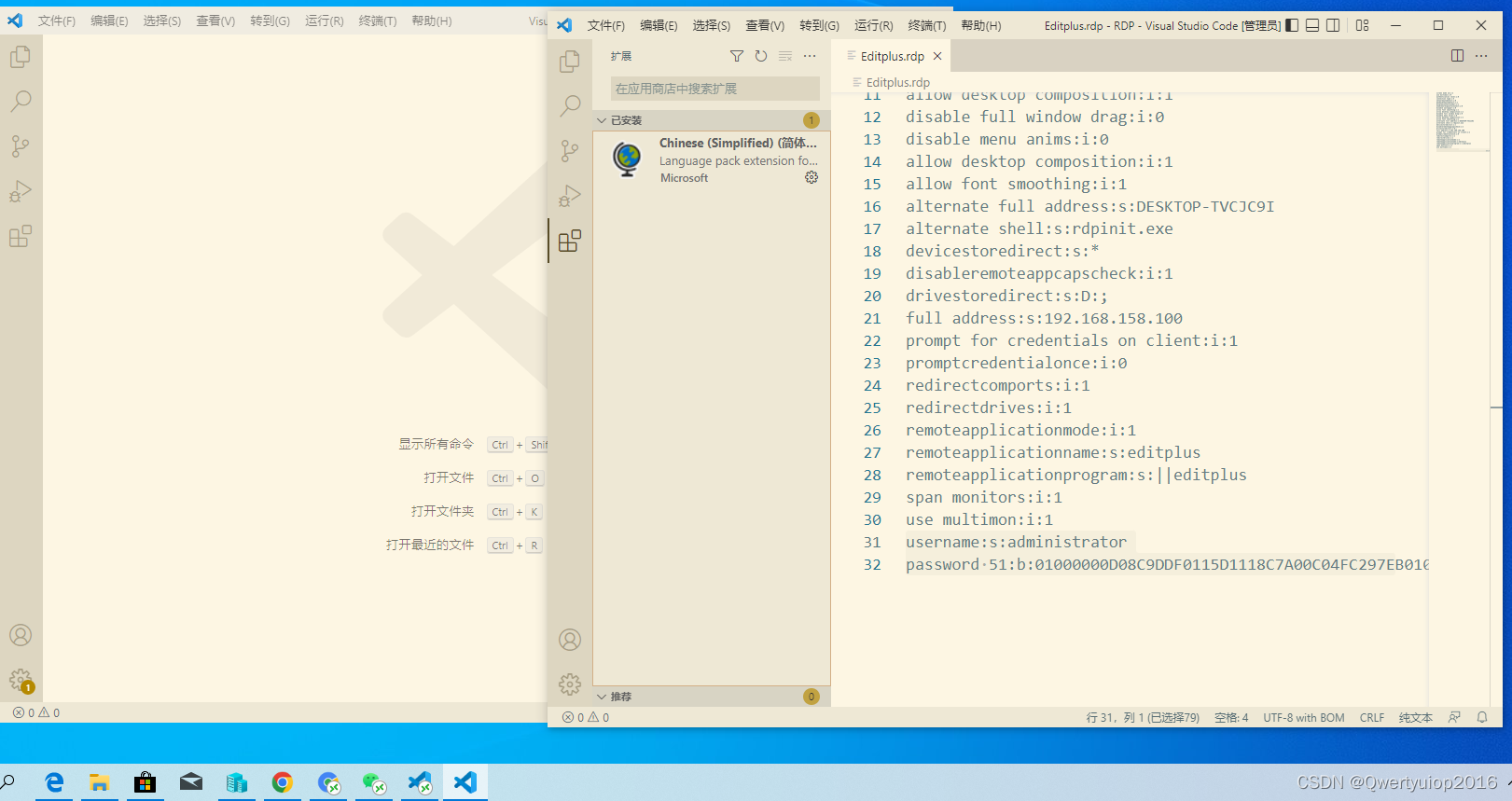
Task: Select Extensions view in front VS Code window
Action: coord(570,241)
